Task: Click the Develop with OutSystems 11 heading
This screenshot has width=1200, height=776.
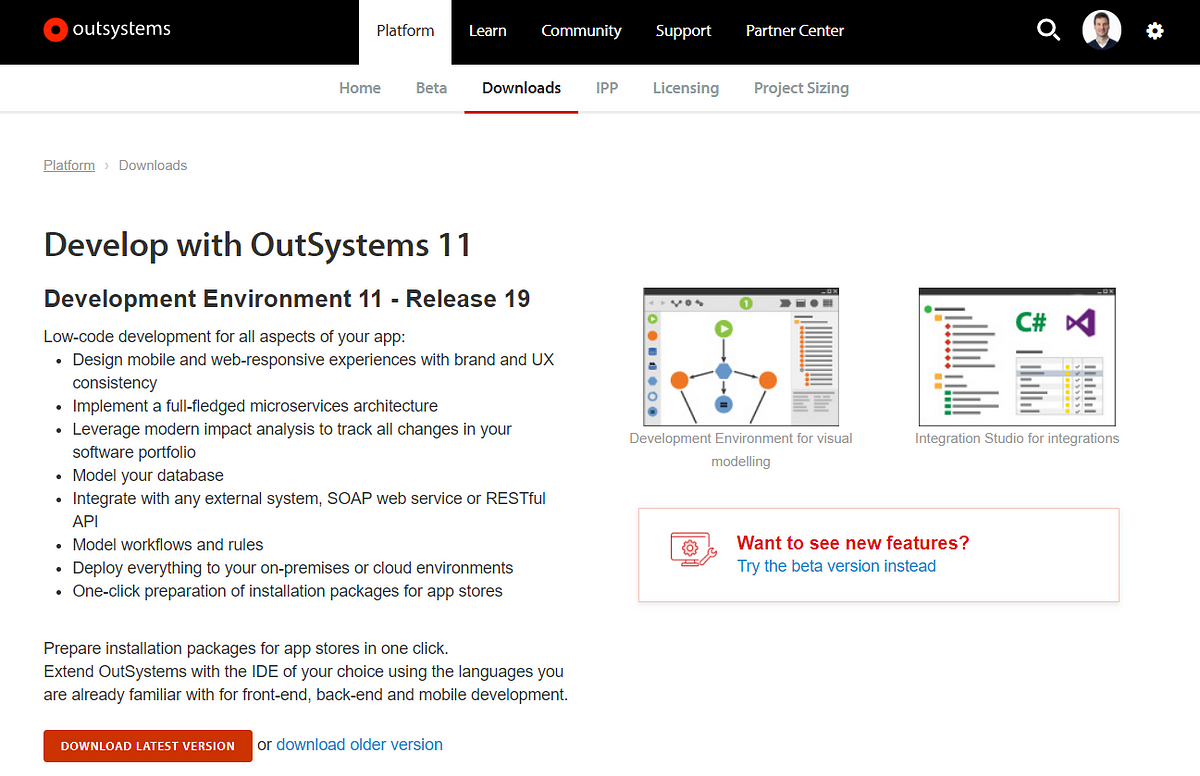Action: [258, 245]
